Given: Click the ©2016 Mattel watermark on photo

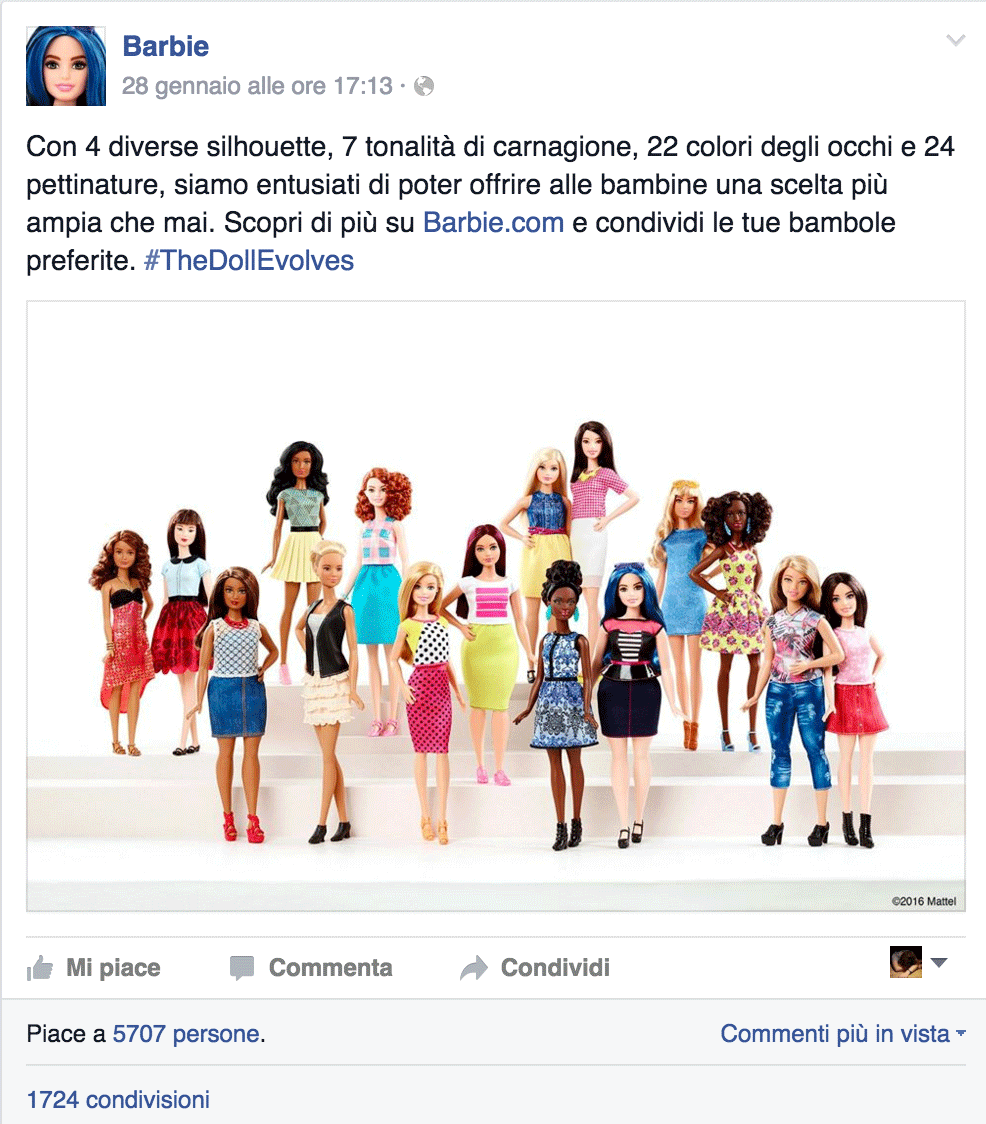Looking at the screenshot, I should tap(924, 901).
